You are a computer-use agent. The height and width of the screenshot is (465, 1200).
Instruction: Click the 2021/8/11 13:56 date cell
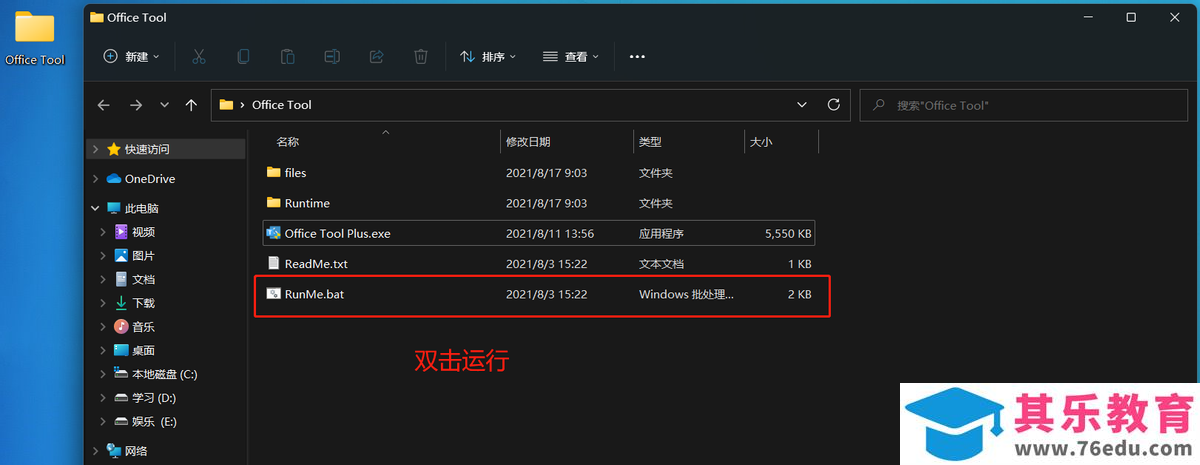(550, 234)
